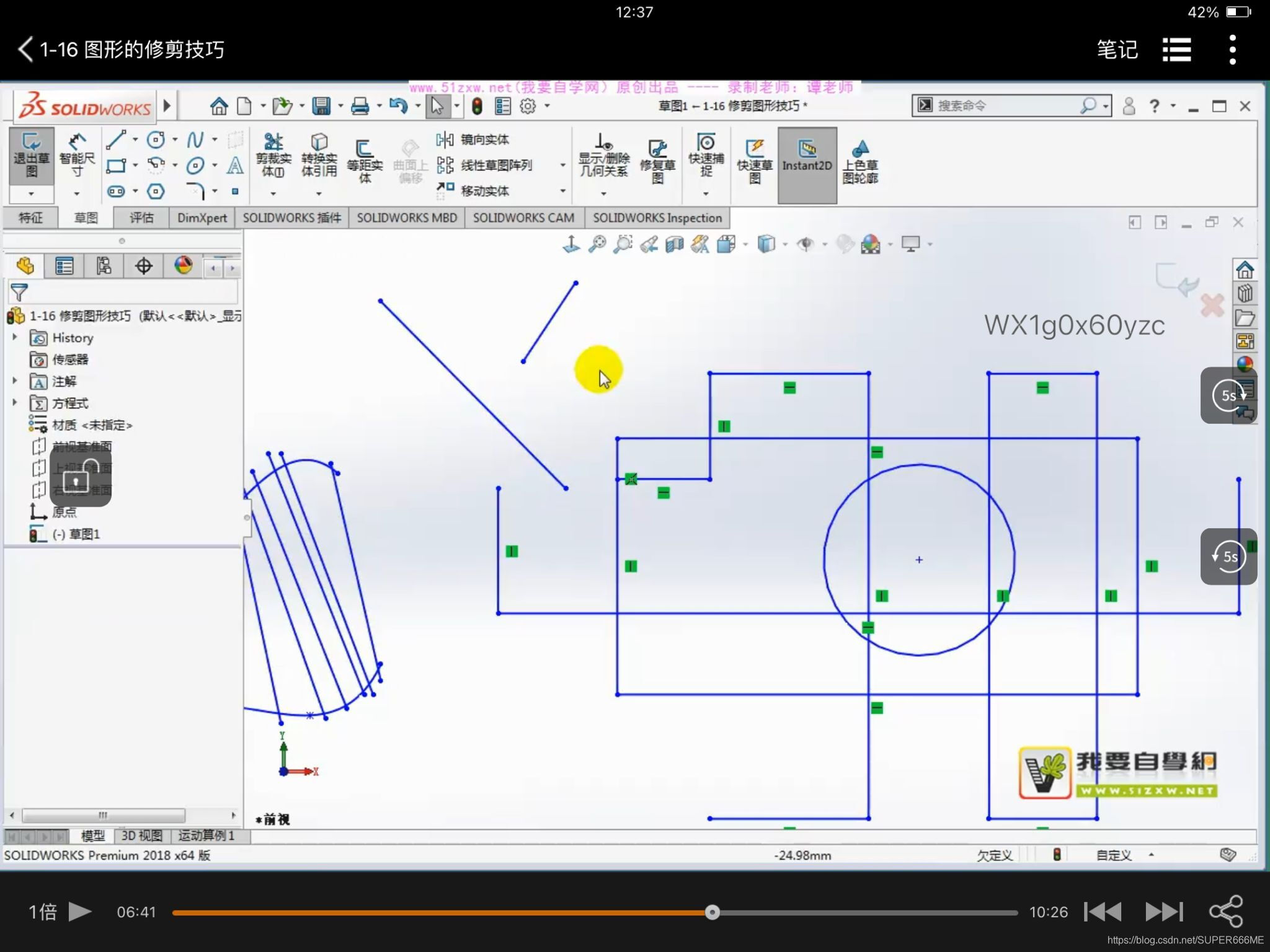The width and height of the screenshot is (1270, 952).
Task: Open Repair Sketch (修复草图) tool
Action: point(657,160)
